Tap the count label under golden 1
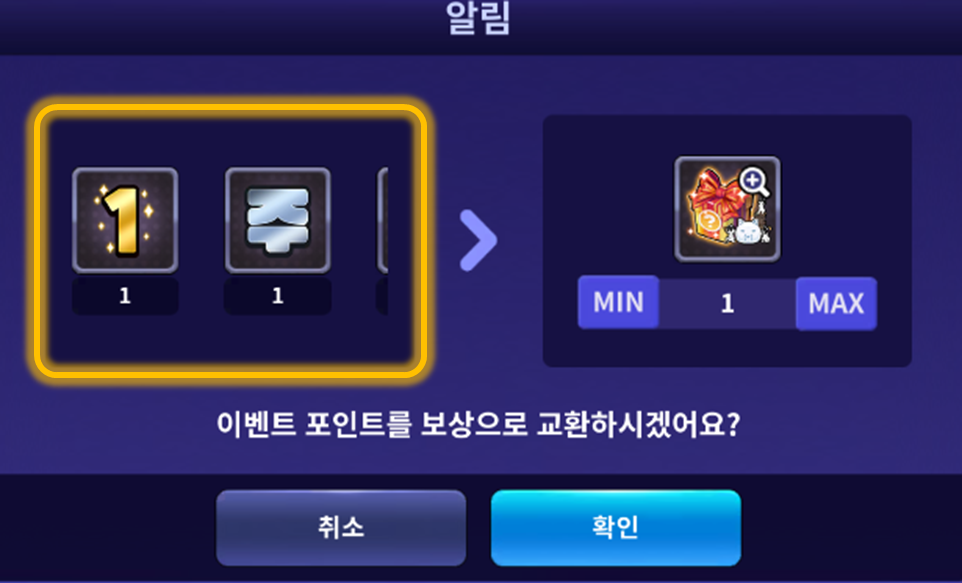962x583 pixels. coord(125,296)
